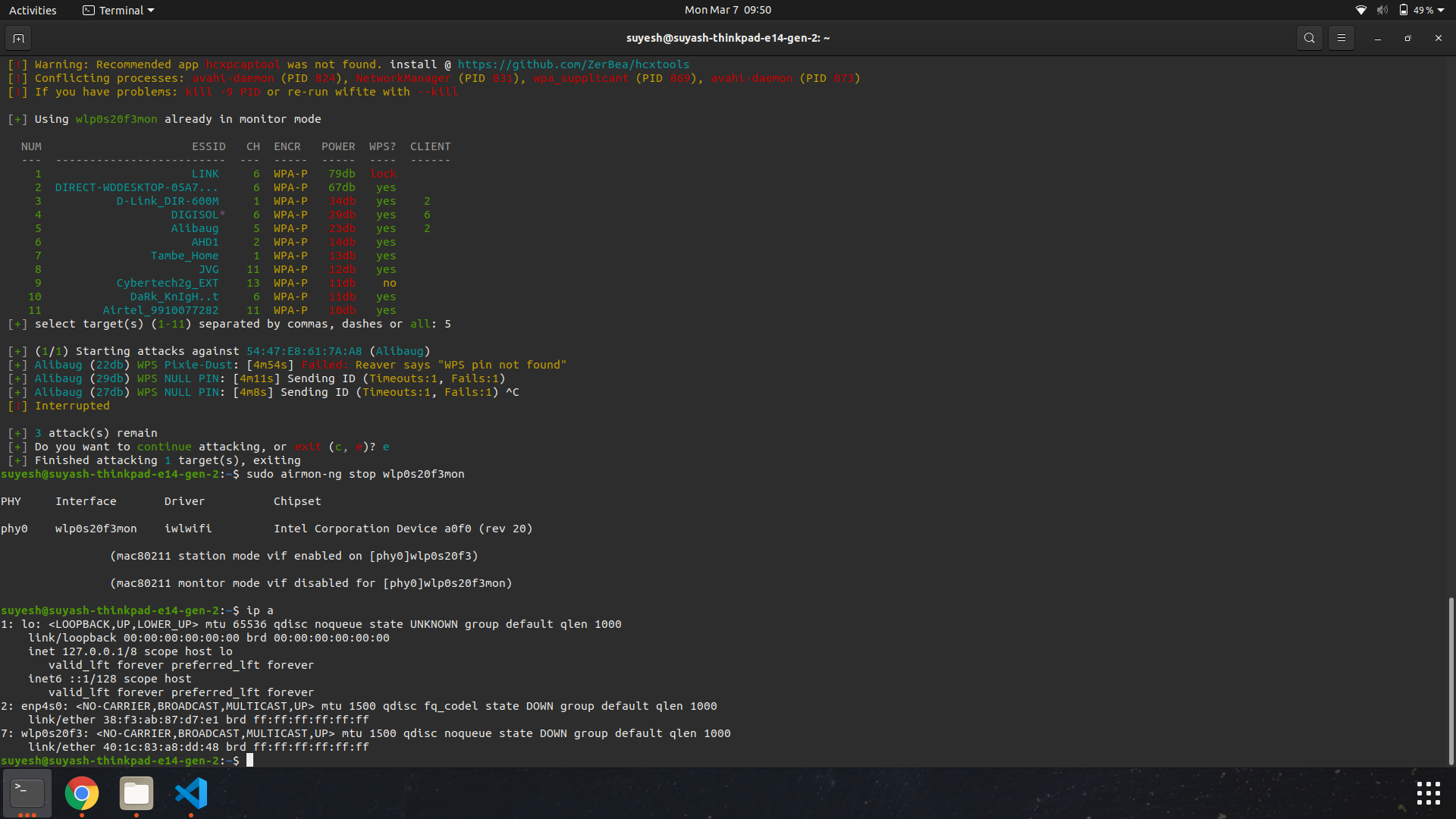Click the hcxtools GitHub link
1456x819 pixels.
click(573, 64)
